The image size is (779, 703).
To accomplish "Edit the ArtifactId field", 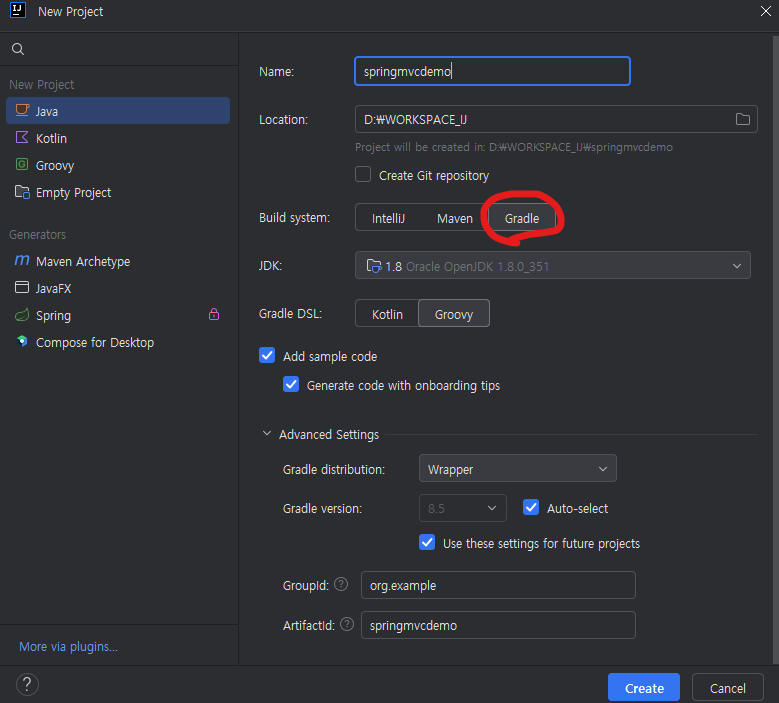I will 498,625.
